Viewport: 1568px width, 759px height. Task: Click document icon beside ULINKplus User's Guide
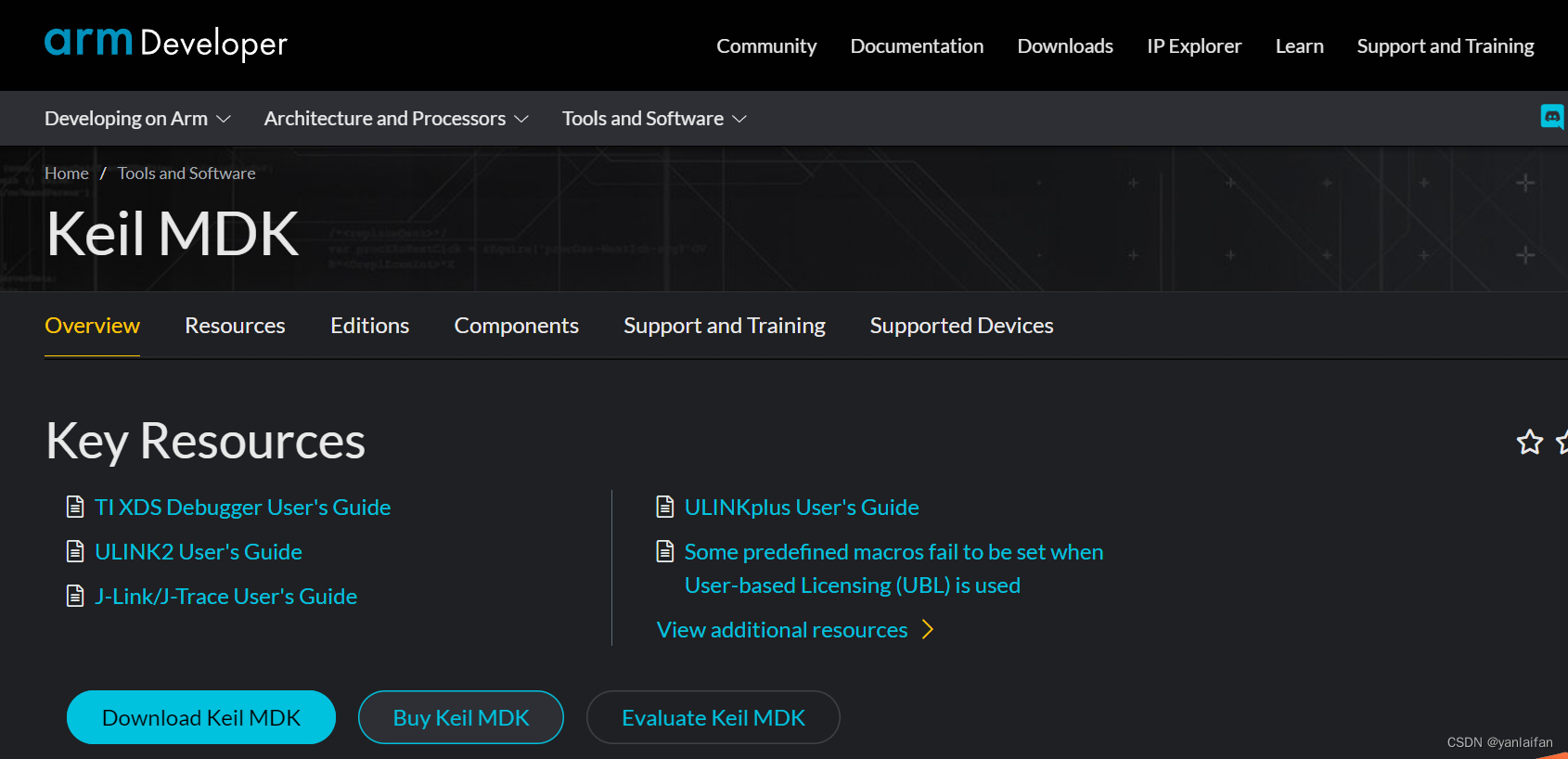(x=664, y=507)
